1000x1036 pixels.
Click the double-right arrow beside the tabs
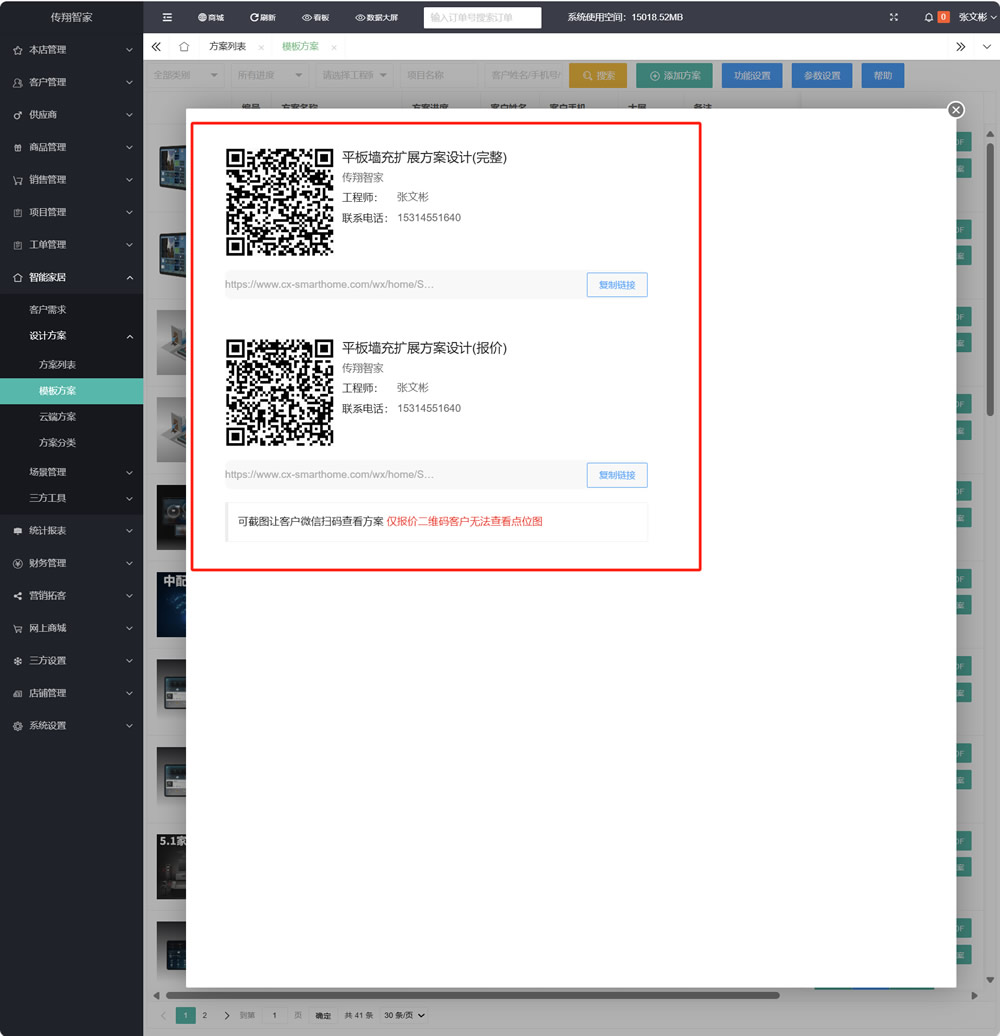click(960, 46)
